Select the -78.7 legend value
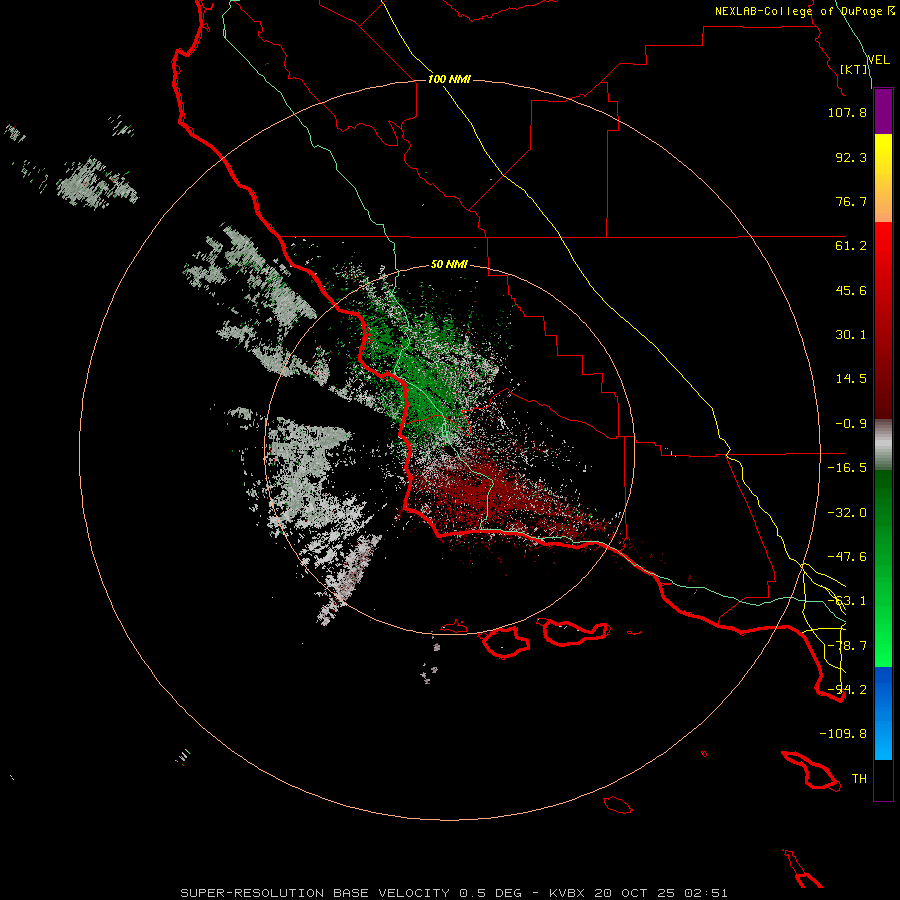The height and width of the screenshot is (900, 900). (x=847, y=646)
